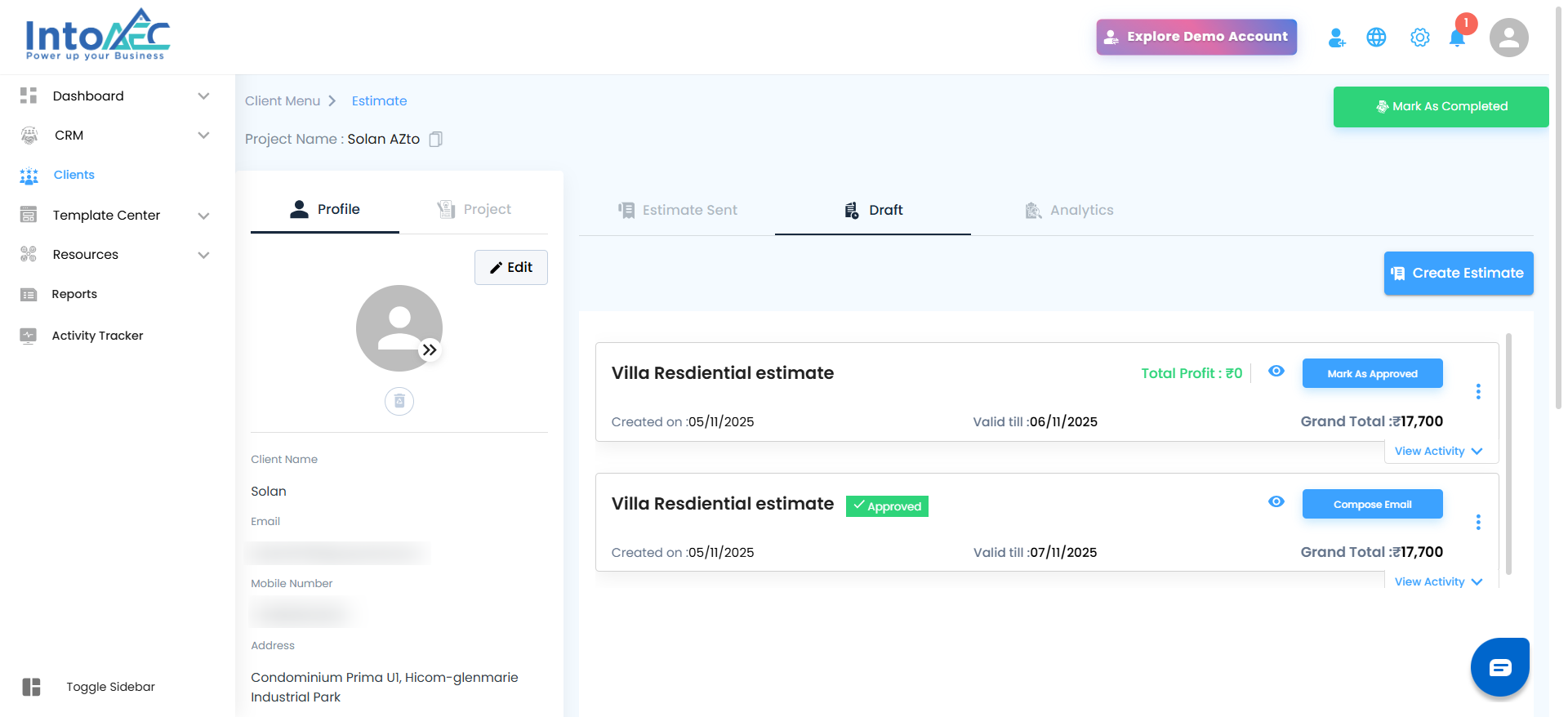Viewport: 1568px width, 717px height.
Task: Switch to the Estimate Sent tab
Action: (x=677, y=211)
